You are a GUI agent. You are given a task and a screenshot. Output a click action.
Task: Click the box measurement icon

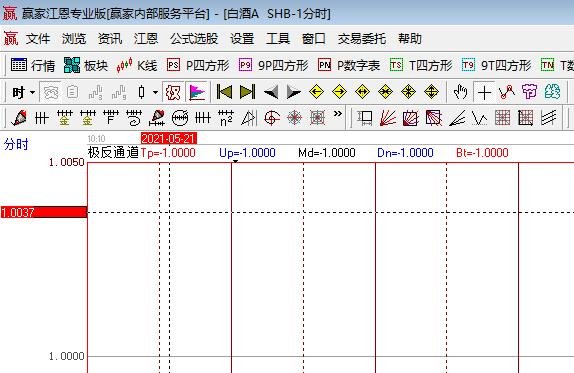365,118
